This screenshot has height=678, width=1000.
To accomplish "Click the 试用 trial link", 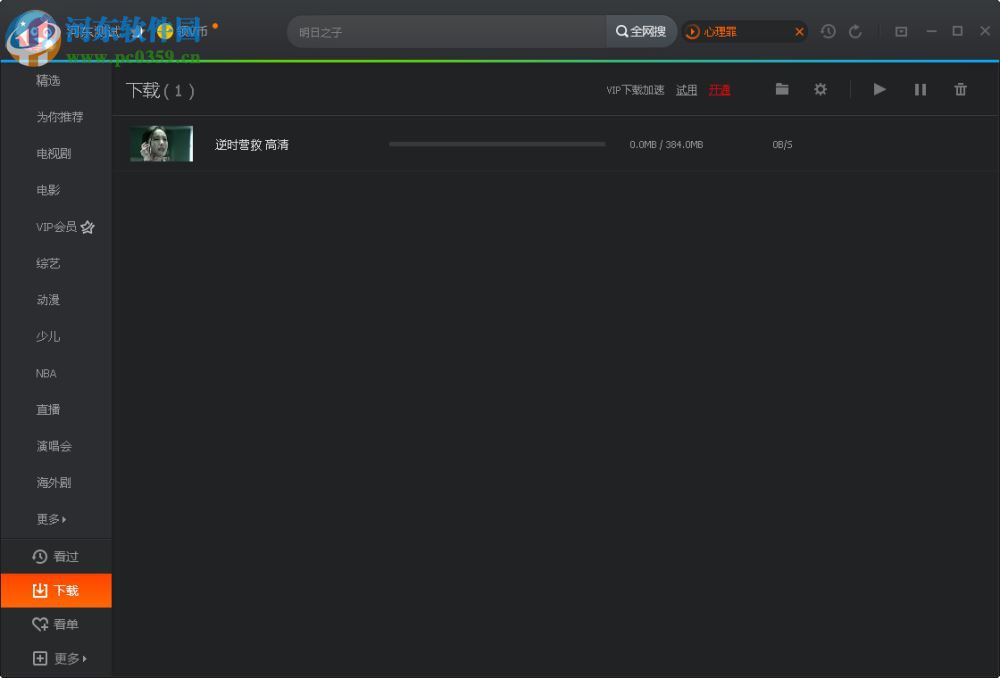I will pos(686,90).
